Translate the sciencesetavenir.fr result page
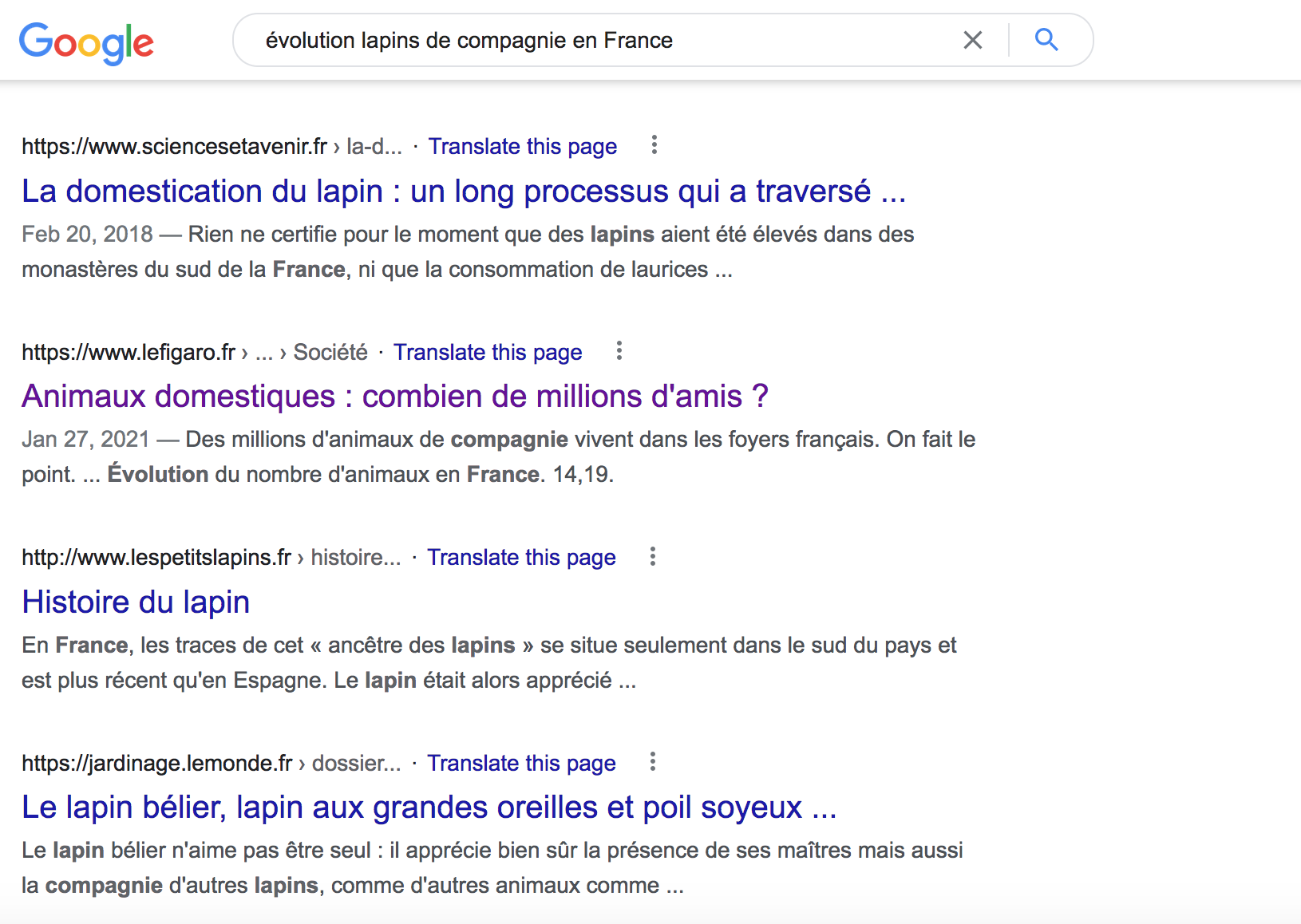This screenshot has height=924, width=1301. pyautogui.click(x=522, y=147)
